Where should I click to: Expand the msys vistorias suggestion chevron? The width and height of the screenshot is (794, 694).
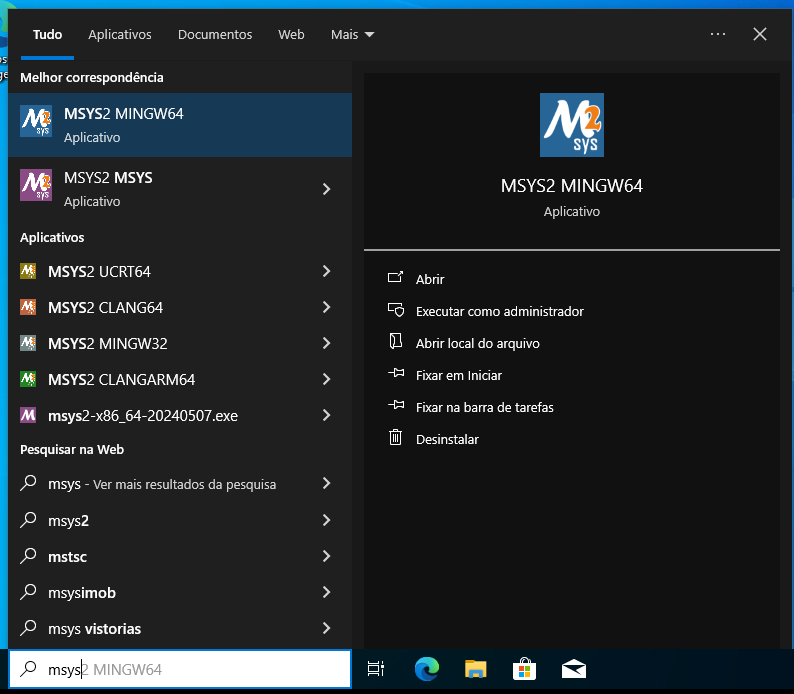click(326, 628)
